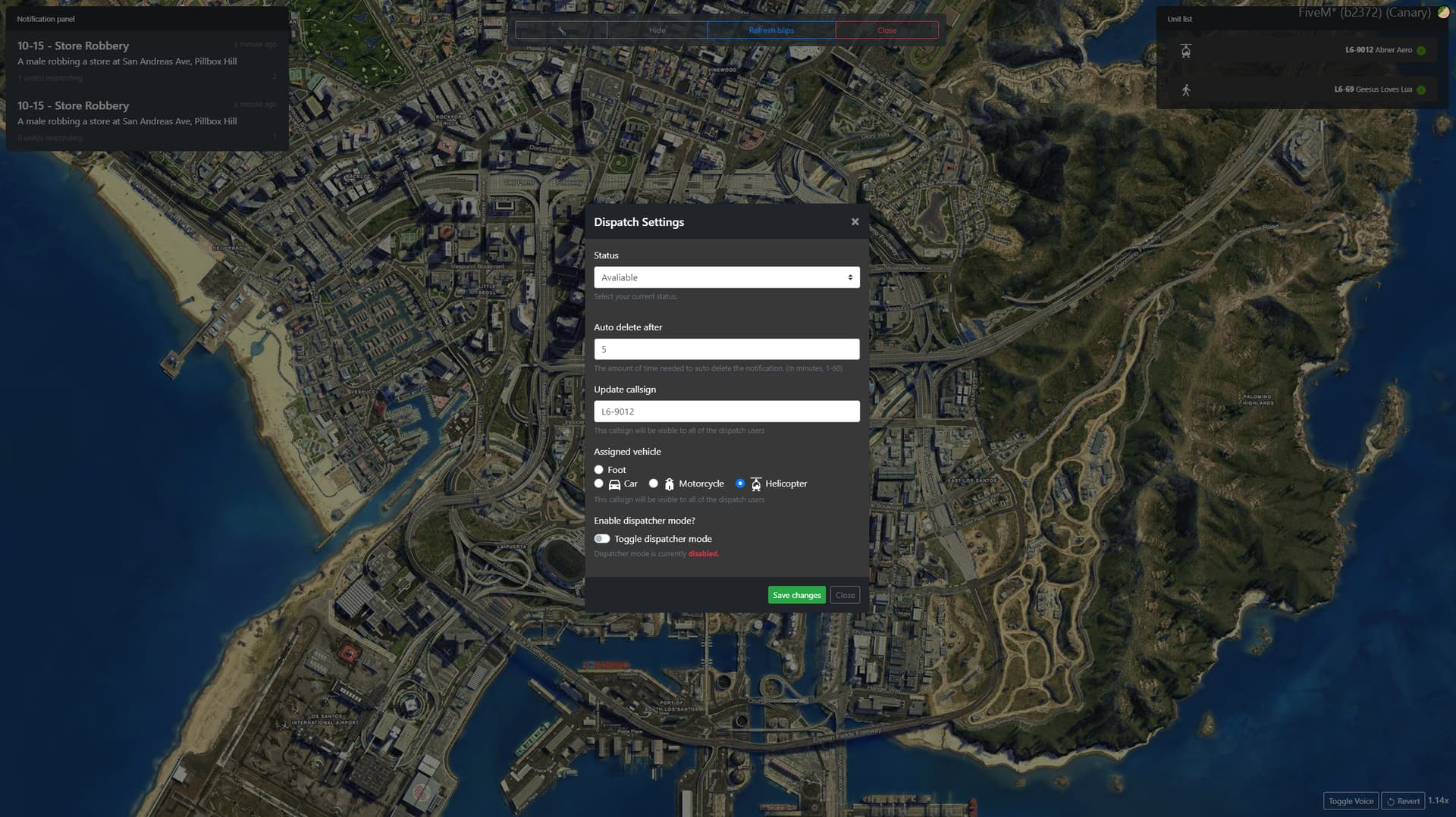Click the helicopter icon for unit L6-9012
The width and height of the screenshot is (1456, 817).
coord(1188,50)
